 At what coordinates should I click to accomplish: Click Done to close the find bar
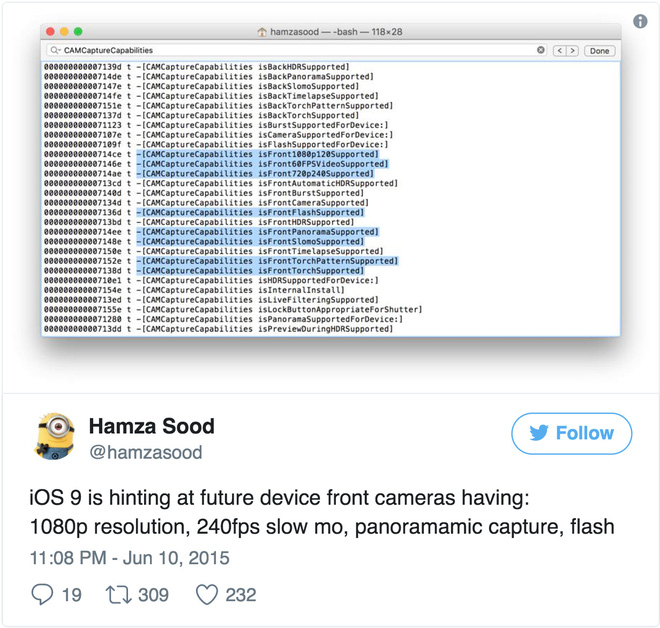tap(599, 51)
